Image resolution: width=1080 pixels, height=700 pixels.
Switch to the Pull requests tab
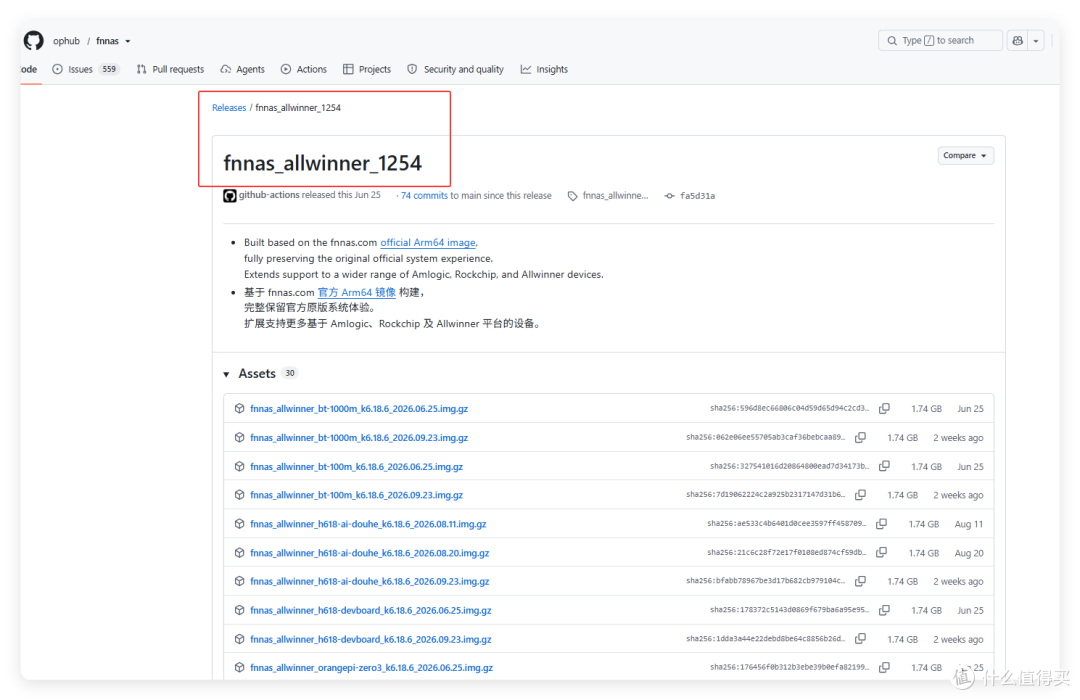[x=170, y=69]
